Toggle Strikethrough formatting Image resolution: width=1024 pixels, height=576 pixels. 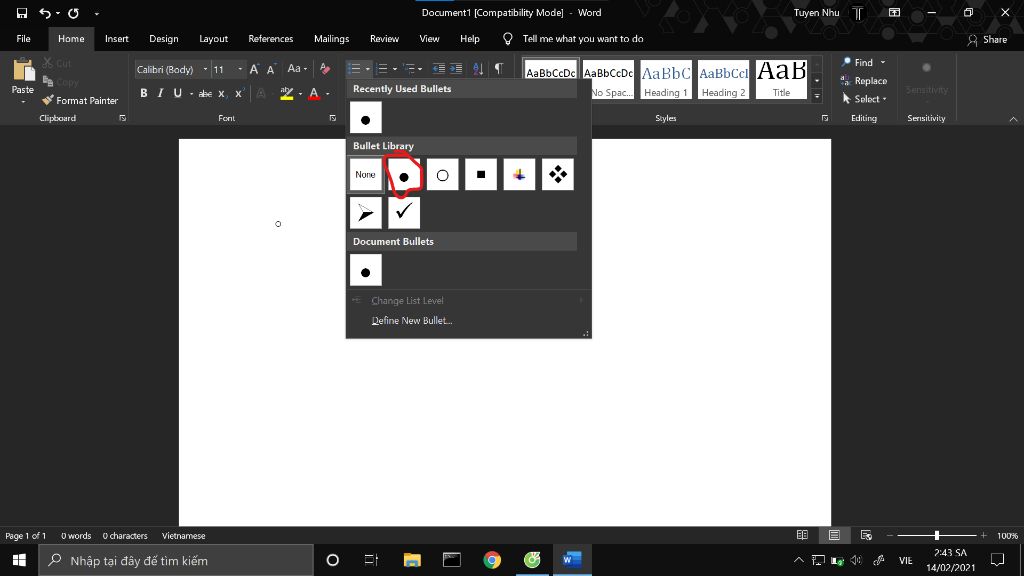[205, 94]
